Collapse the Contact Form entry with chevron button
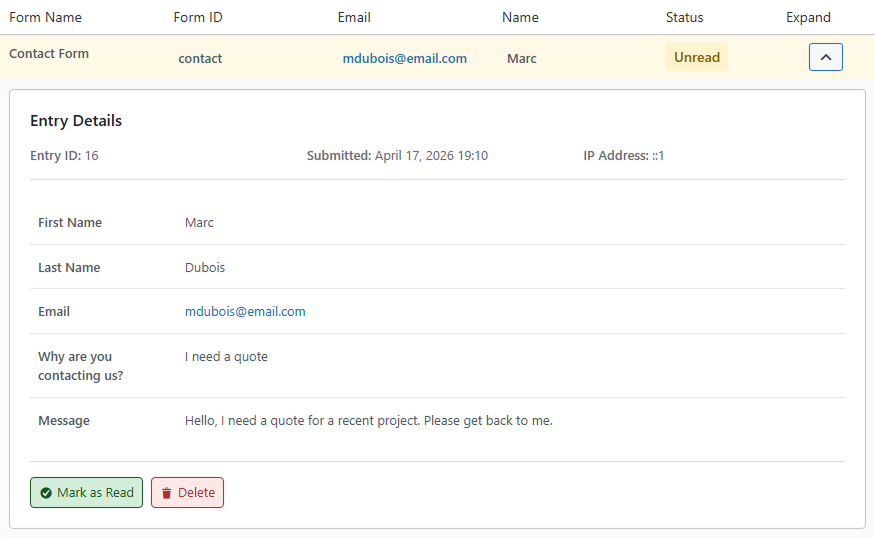875x538 pixels. pyautogui.click(x=825, y=57)
